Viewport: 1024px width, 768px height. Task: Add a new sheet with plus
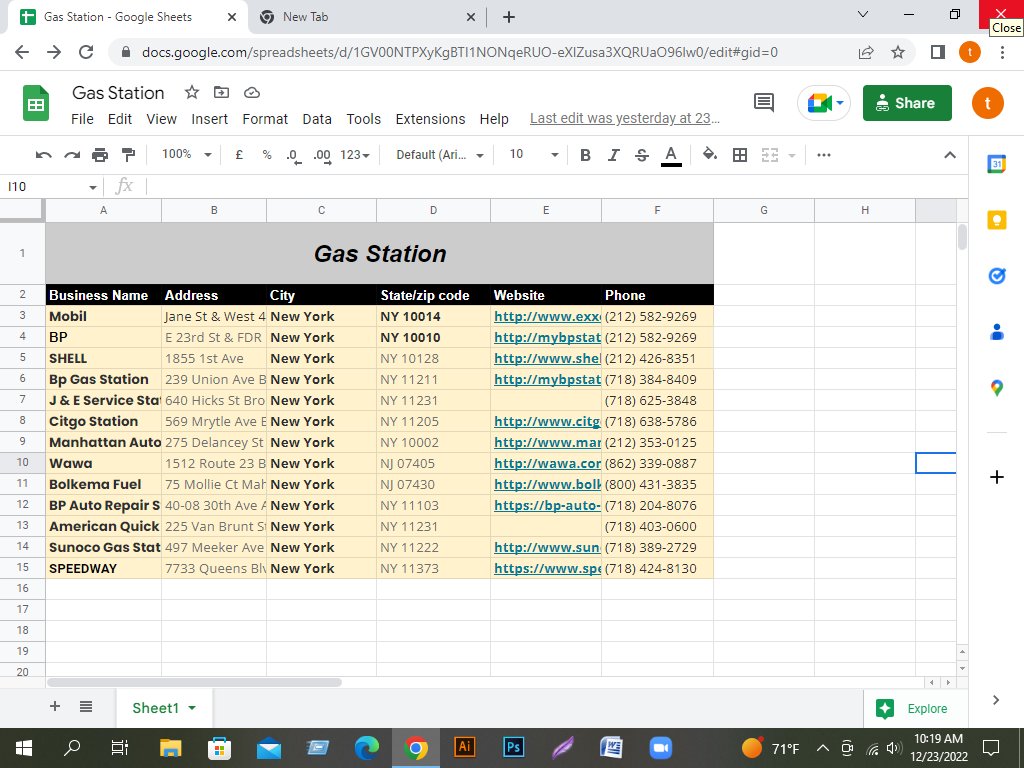[55, 706]
